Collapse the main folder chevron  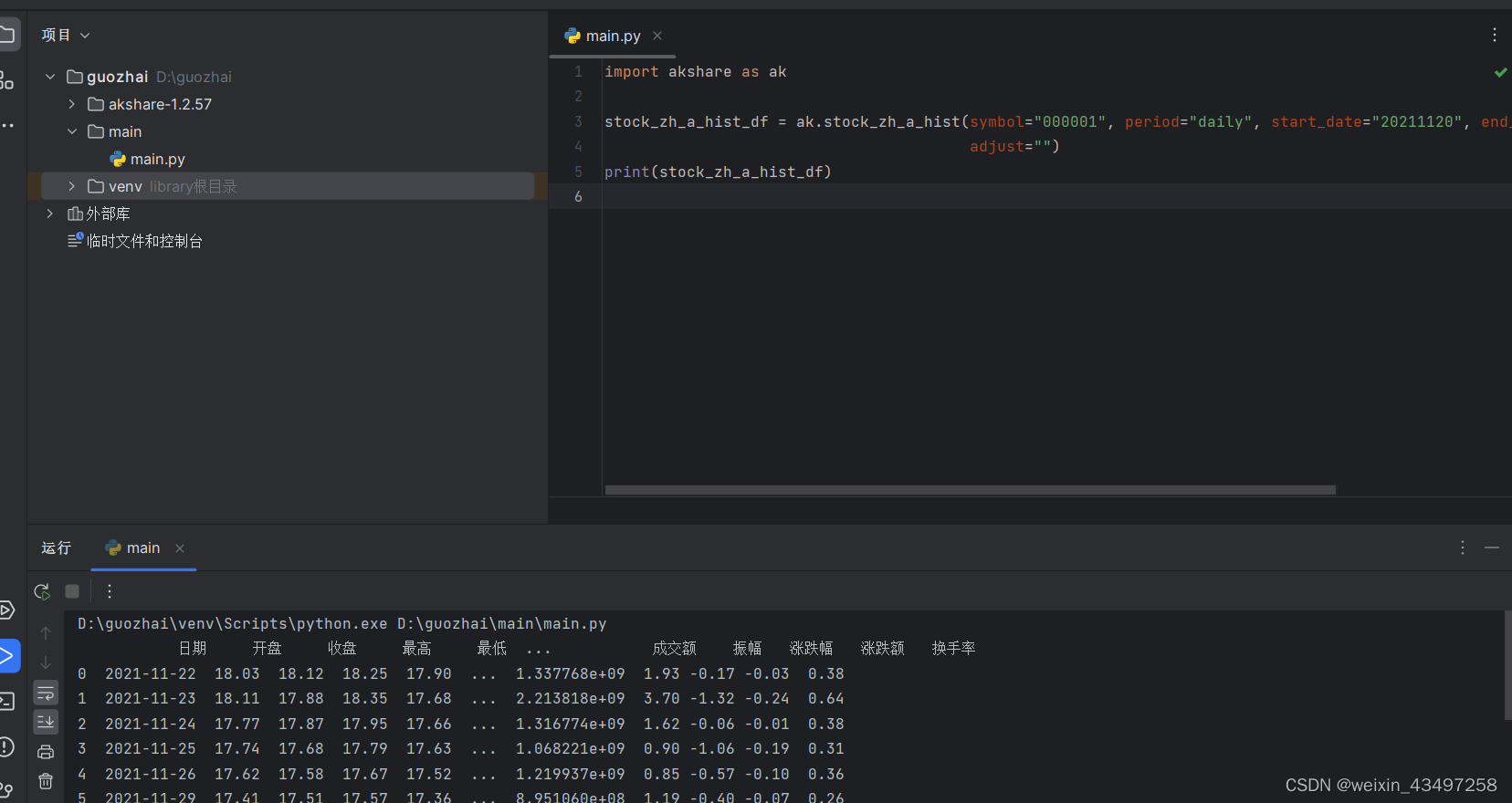(x=72, y=131)
